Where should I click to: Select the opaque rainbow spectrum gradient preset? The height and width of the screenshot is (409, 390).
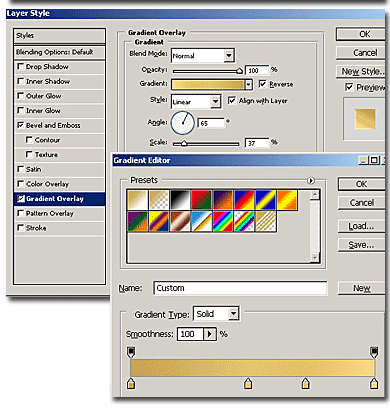point(223,221)
